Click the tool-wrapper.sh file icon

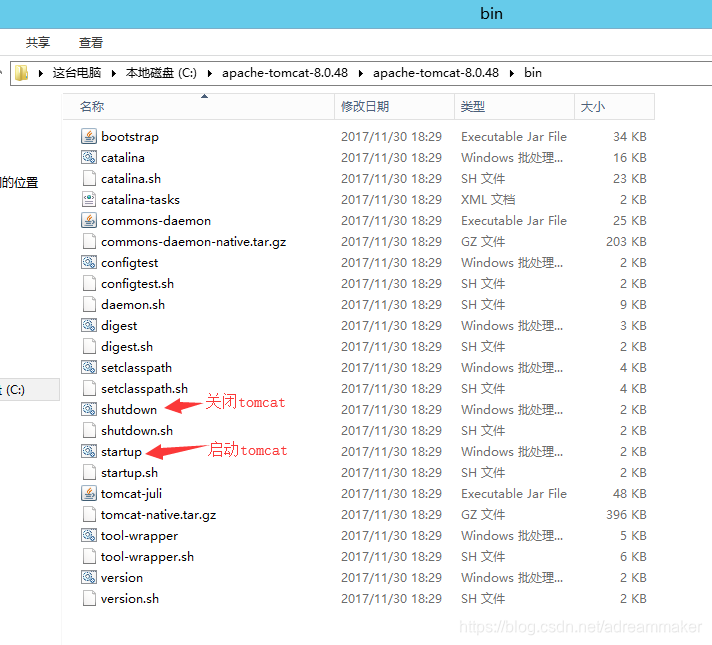tap(89, 556)
